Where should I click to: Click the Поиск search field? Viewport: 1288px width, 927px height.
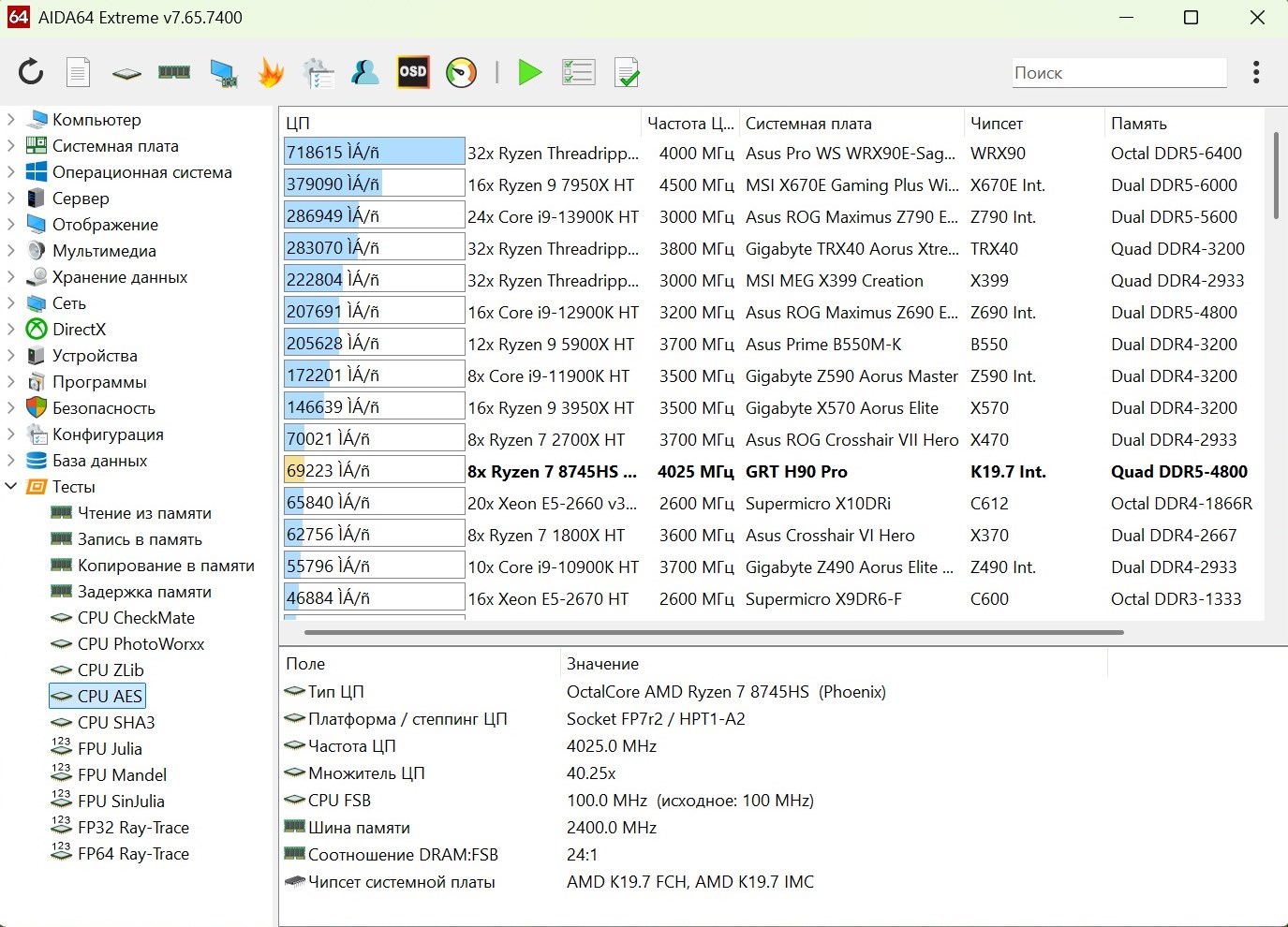[x=1118, y=73]
